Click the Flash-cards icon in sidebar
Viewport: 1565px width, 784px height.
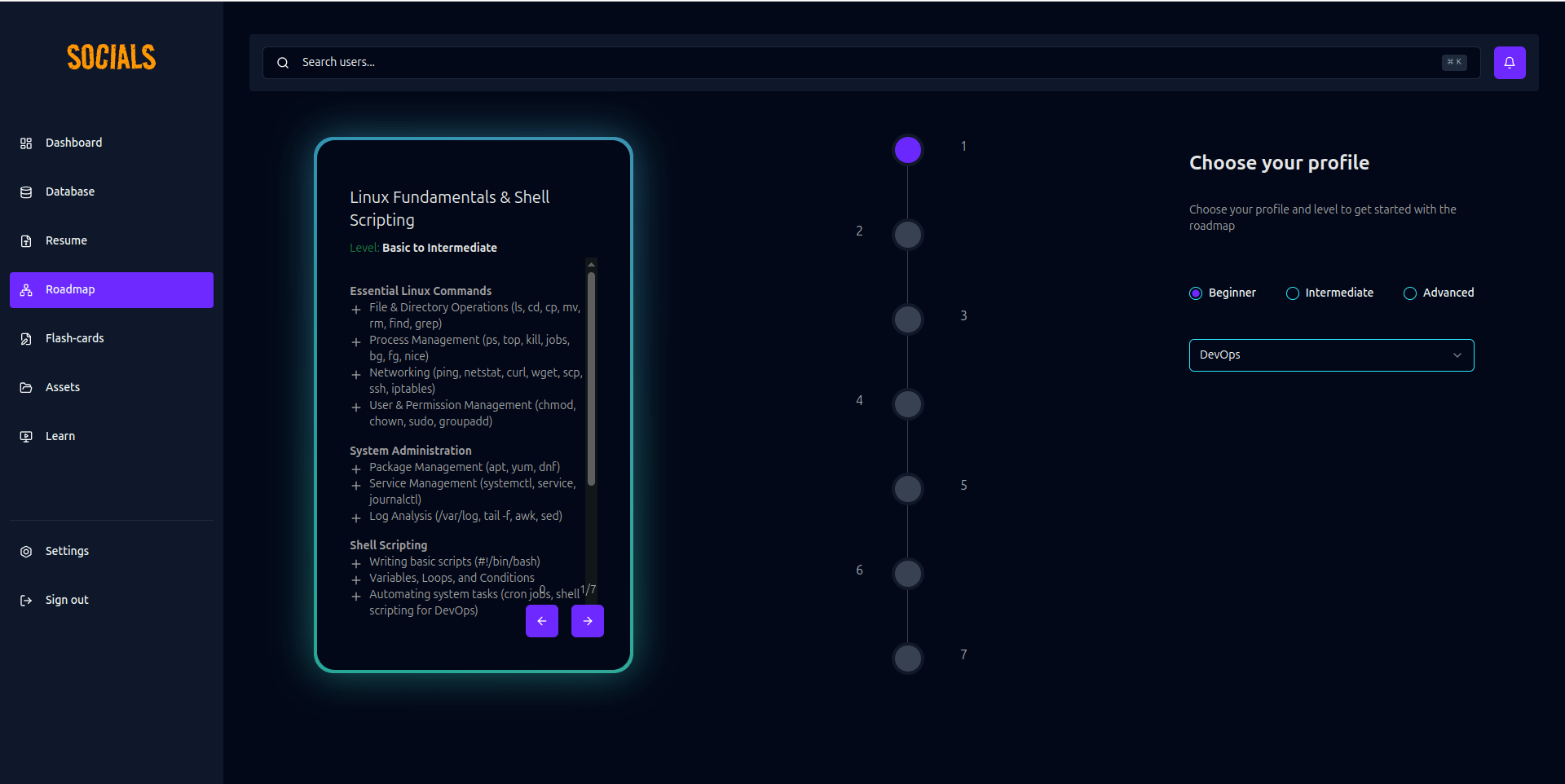[26, 339]
